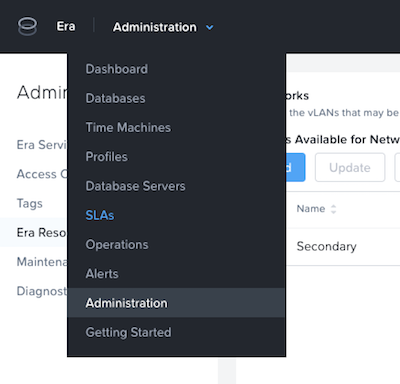Screen dimensions: 400x384
Task: Go to Databases menu entry
Action: 115,98
